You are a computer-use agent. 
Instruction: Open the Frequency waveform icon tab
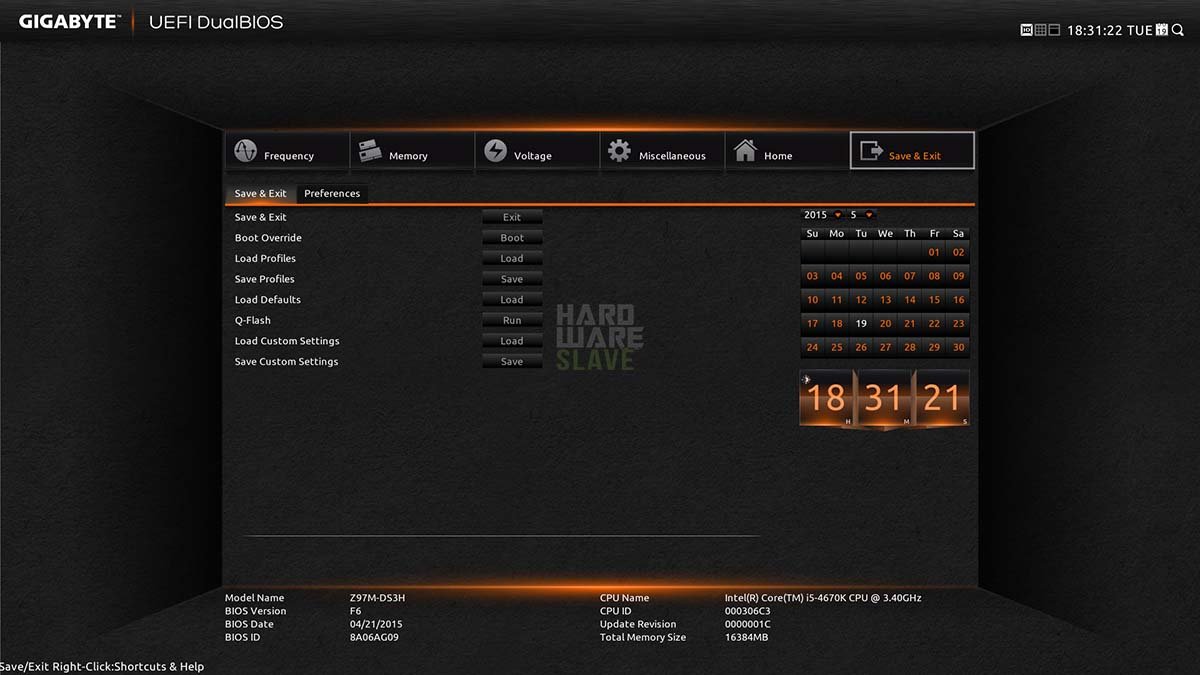(287, 151)
